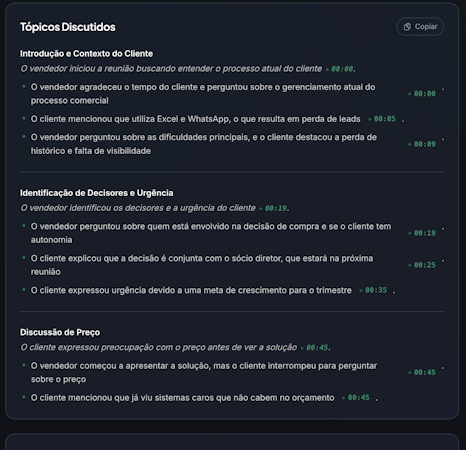Click 00:45 in the price summary line
Screen dimensions: 466x450
[x=314, y=348]
